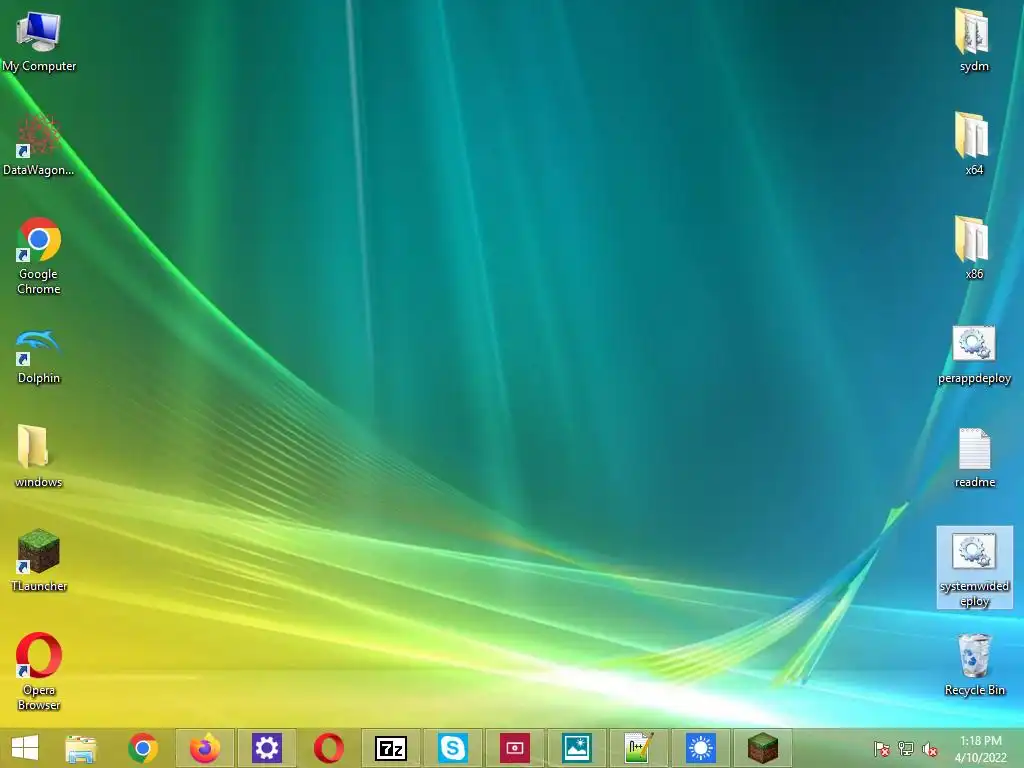Select the Opera Browser desktop shortcut
The height and width of the screenshot is (768, 1024).
click(39, 671)
